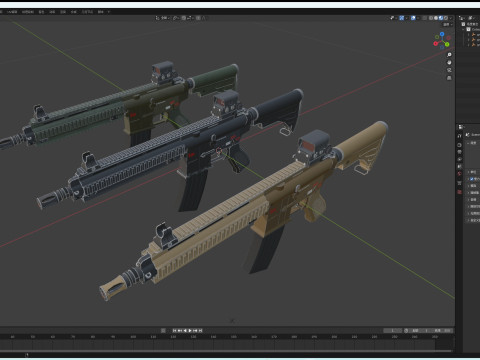
Task: Select material preview shading mode
Action: click(441, 18)
